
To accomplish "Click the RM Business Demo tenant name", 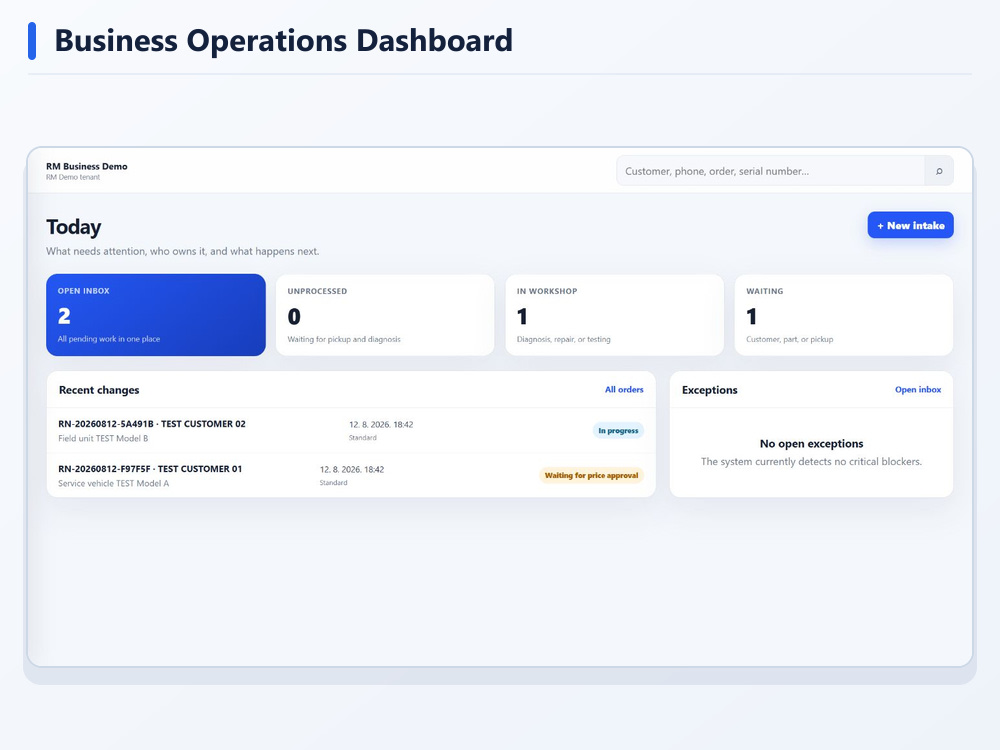I will pyautogui.click(x=87, y=166).
